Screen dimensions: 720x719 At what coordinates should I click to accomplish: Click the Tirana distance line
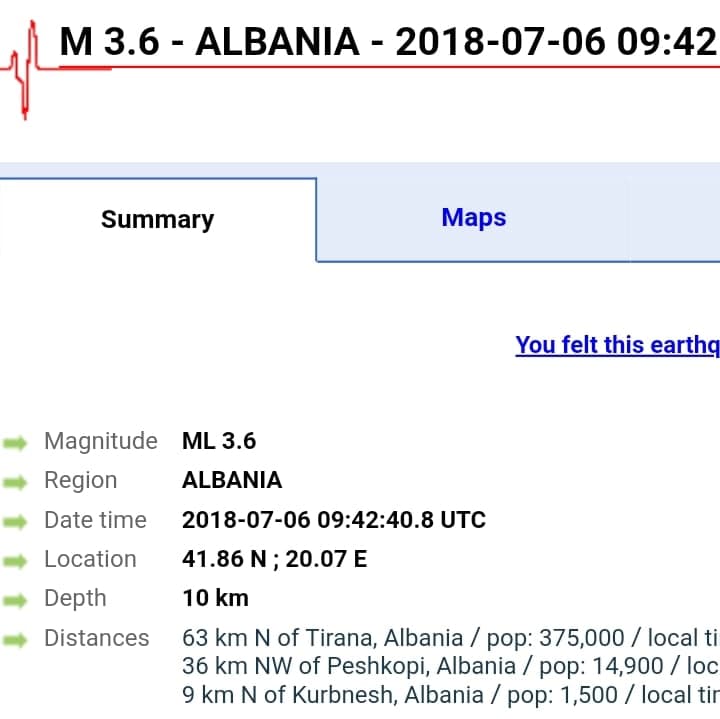tap(450, 638)
